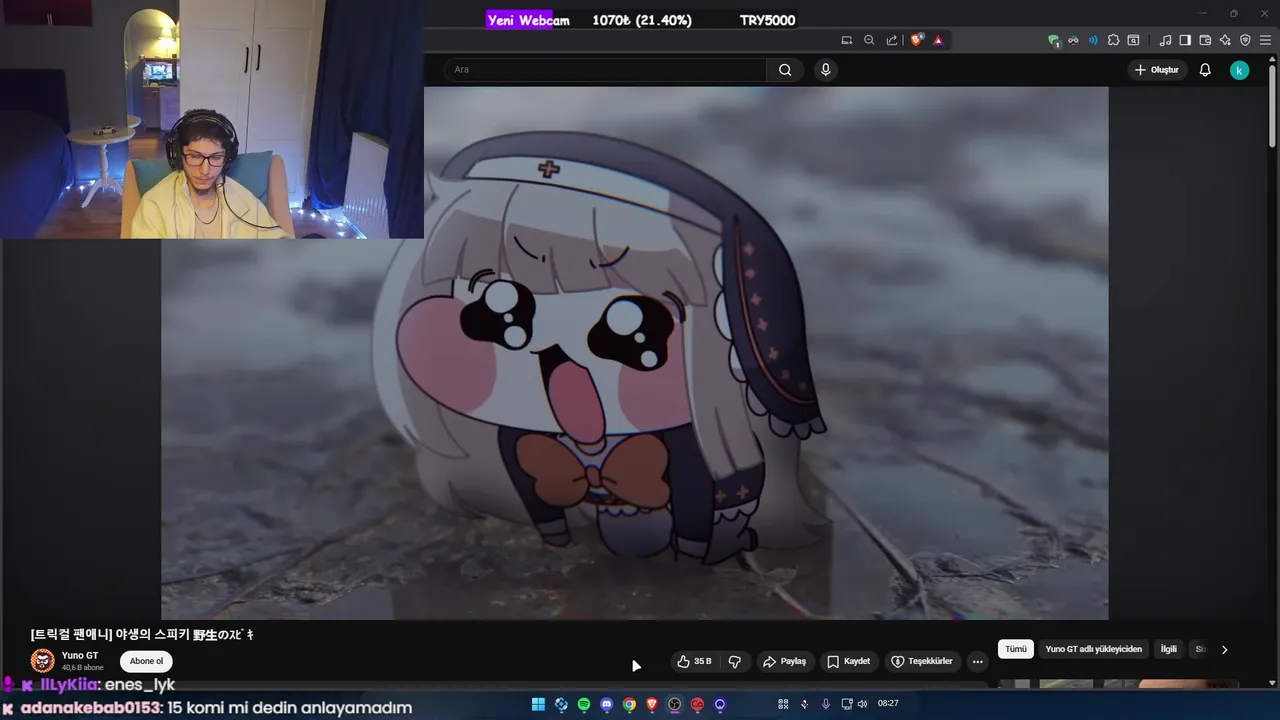The image size is (1280, 720).
Task: Open more actions three-dot menu
Action: coord(977,661)
